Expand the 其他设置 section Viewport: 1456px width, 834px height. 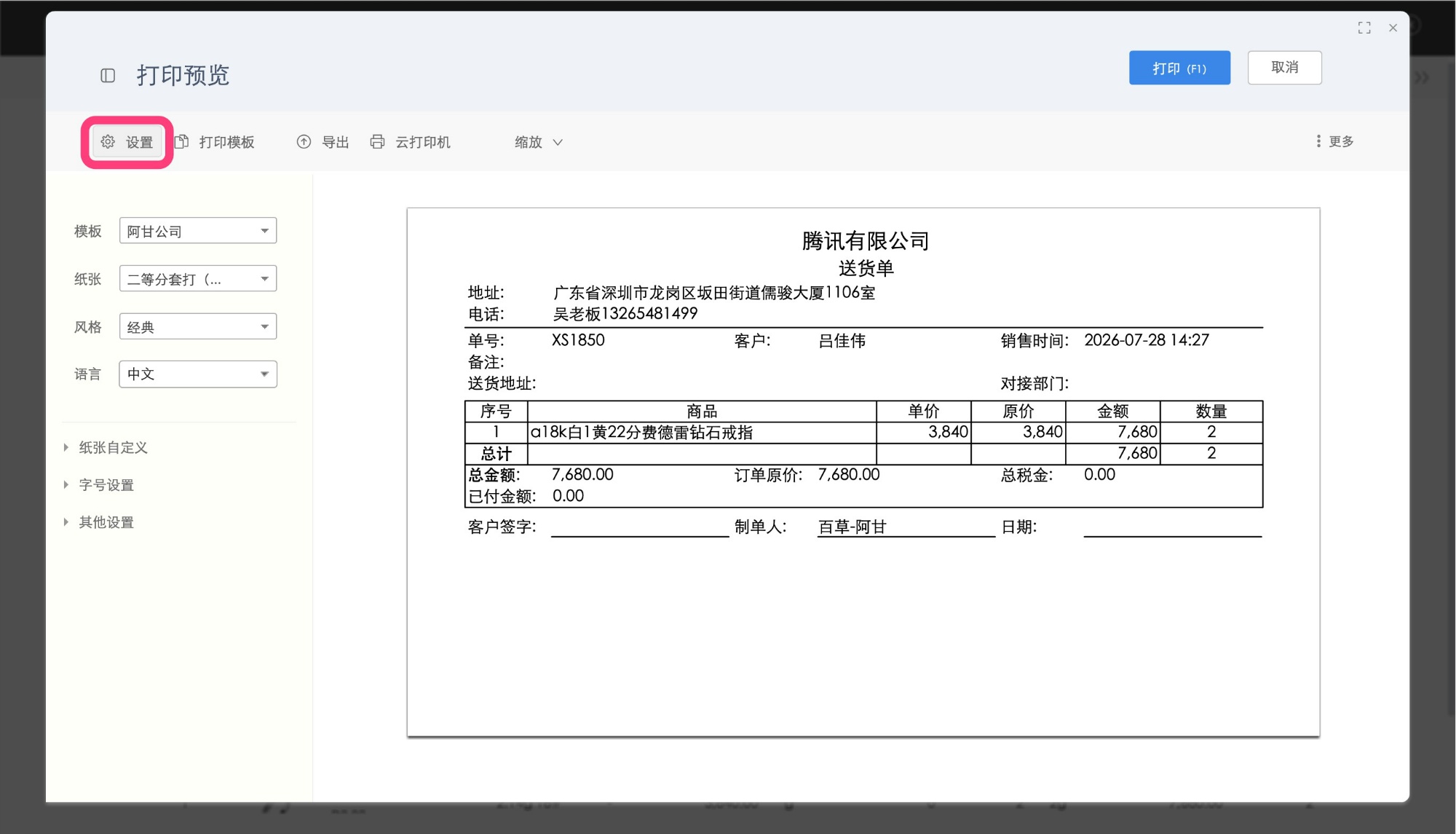tap(99, 522)
